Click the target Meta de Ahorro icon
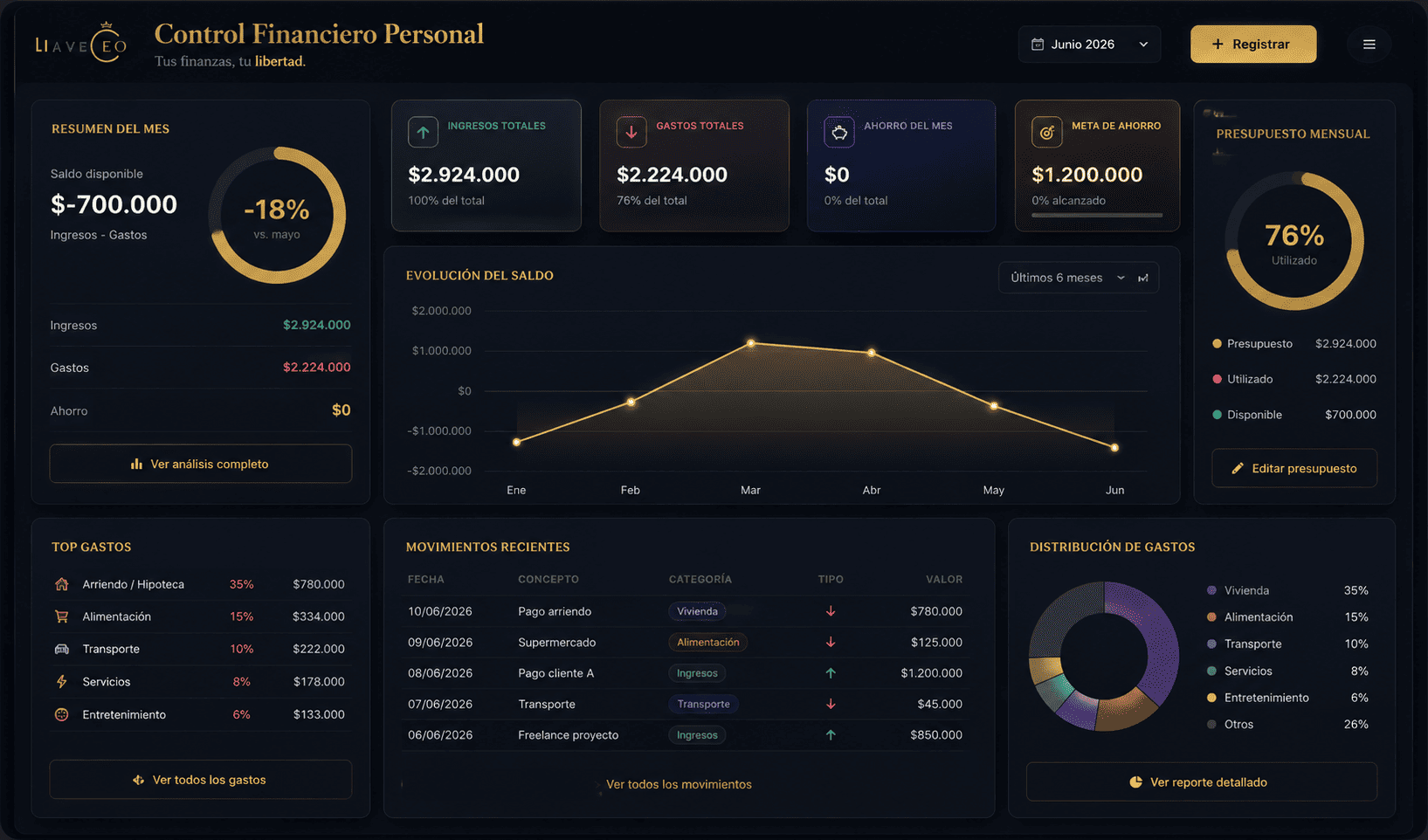1428x840 pixels. tap(1046, 133)
